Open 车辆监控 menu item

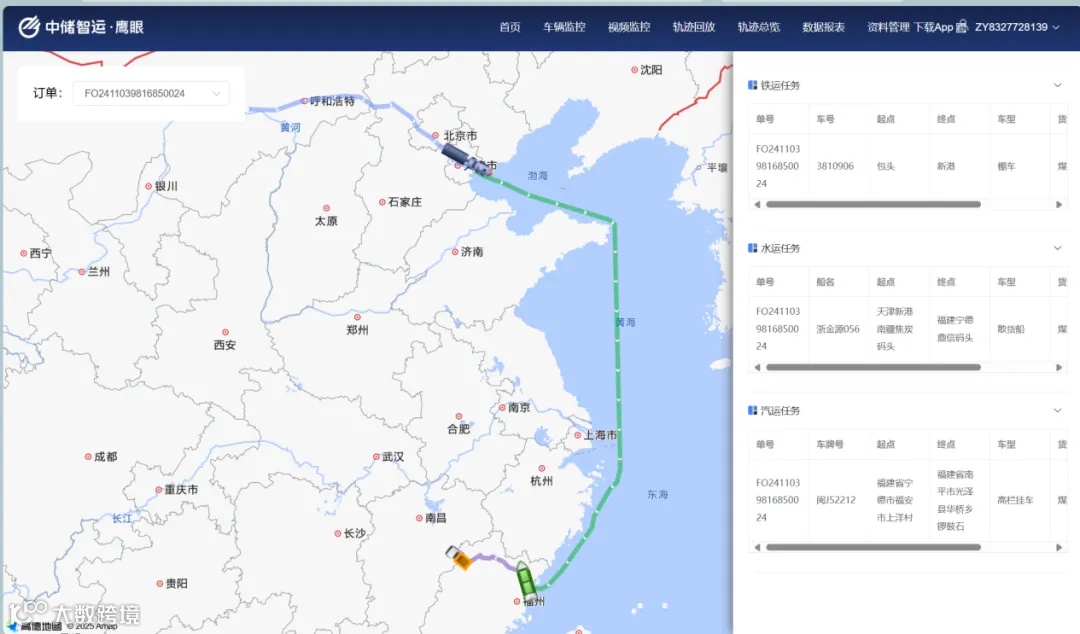point(564,27)
